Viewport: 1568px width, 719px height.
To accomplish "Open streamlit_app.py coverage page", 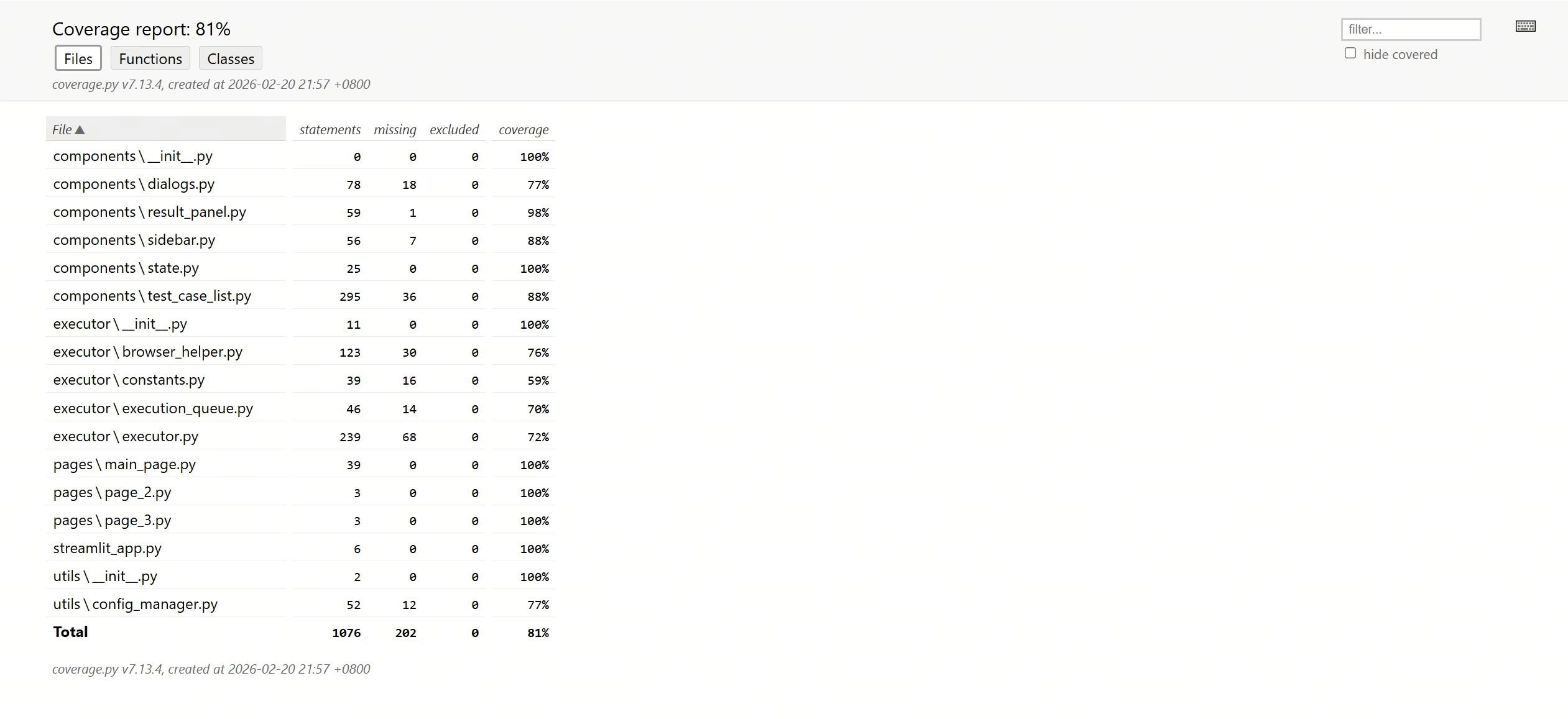I will click(108, 548).
